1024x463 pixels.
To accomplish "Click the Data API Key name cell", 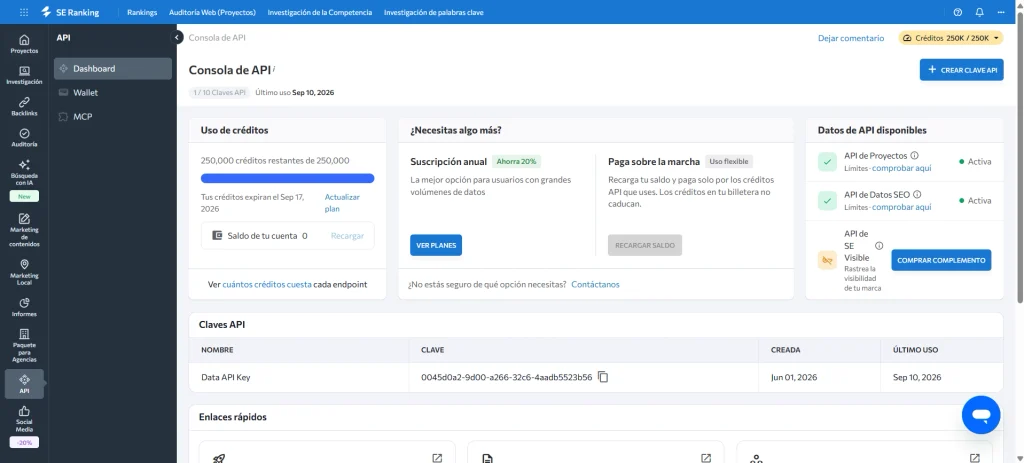I will tap(299, 377).
